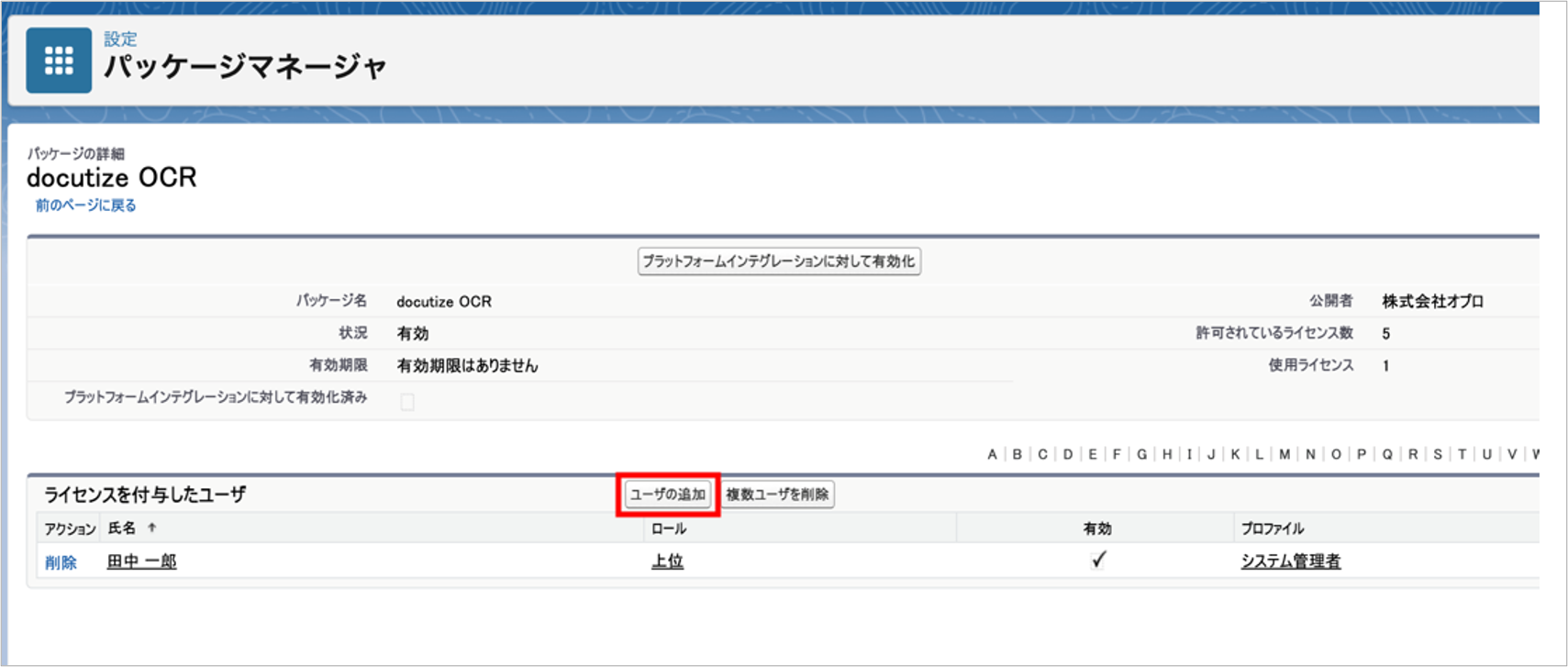The height and width of the screenshot is (667, 1568).
Task: Filter users by letter U
Action: click(x=1487, y=454)
